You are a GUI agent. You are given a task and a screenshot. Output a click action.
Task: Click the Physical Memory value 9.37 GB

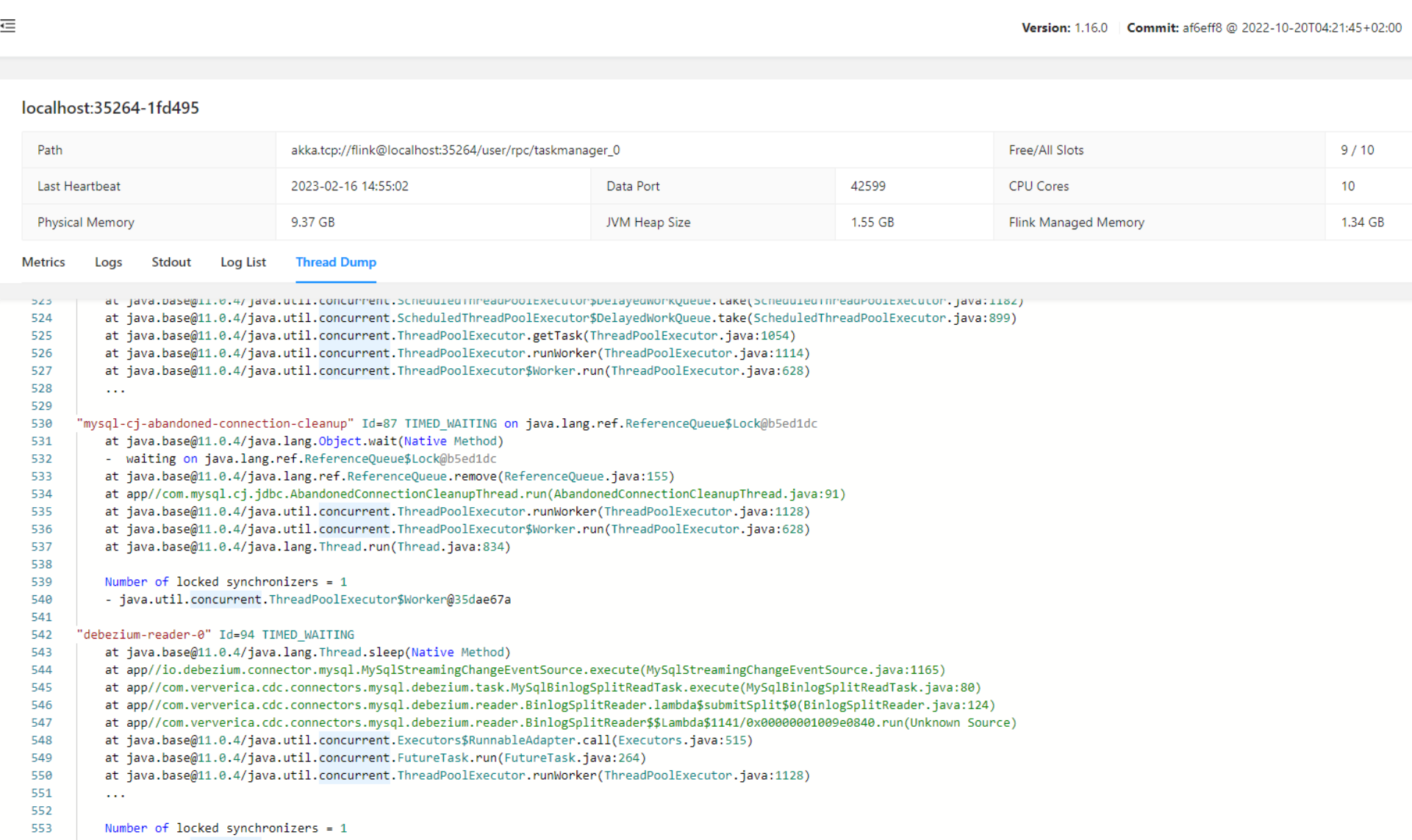(312, 222)
